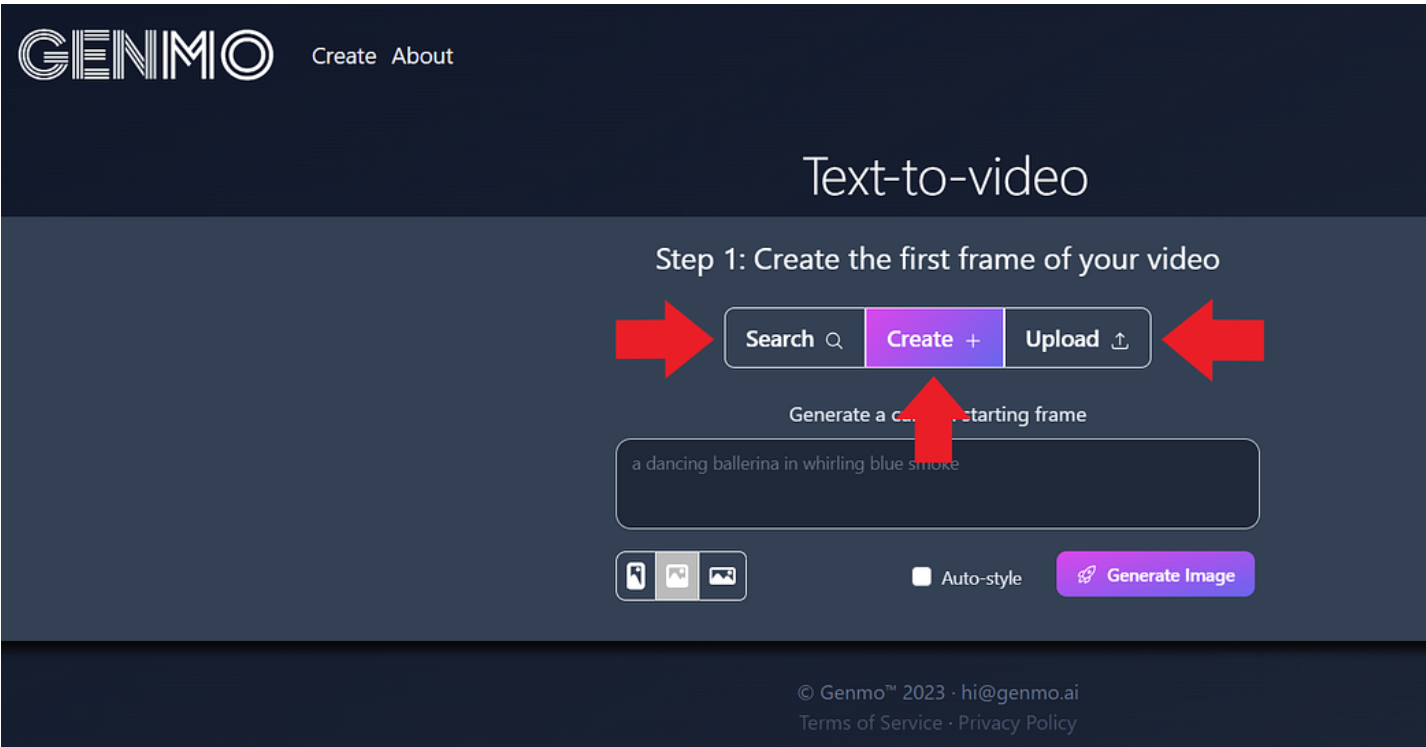Click the Text-to-video heading
Screen dimensions: 1426x747
coord(945,176)
